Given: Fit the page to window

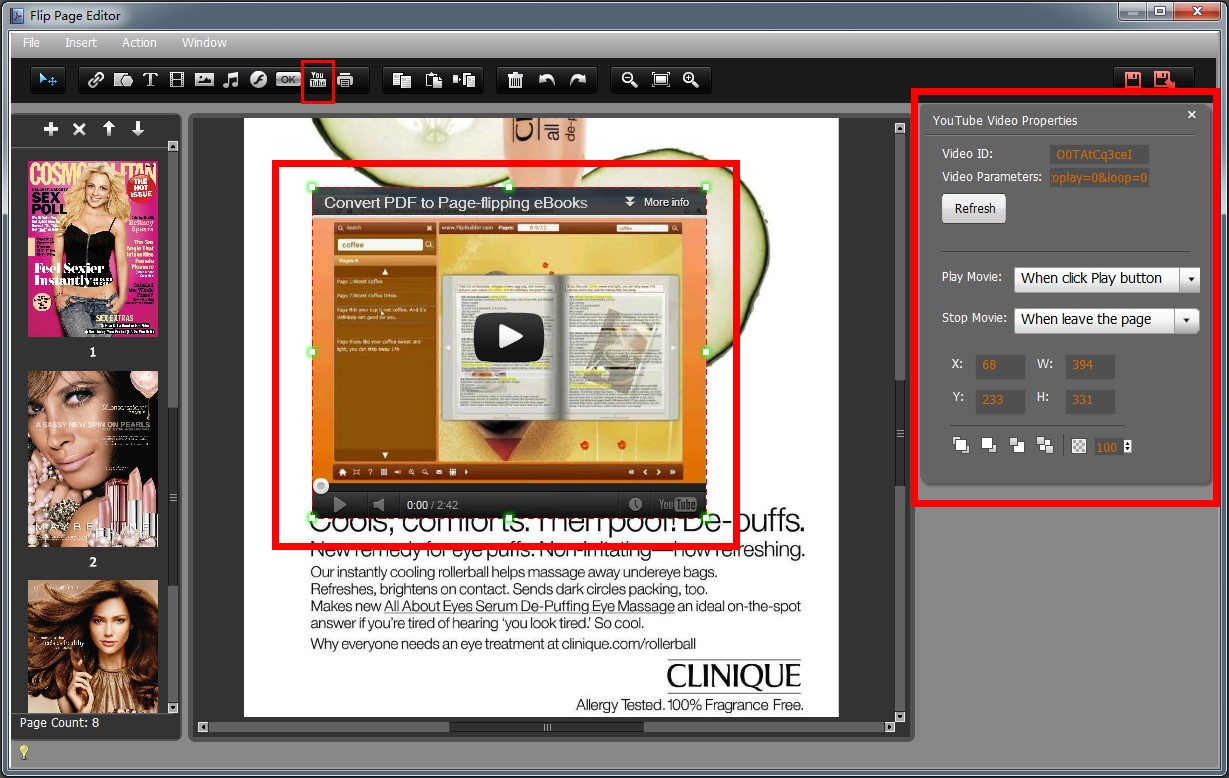Looking at the screenshot, I should coord(661,80).
